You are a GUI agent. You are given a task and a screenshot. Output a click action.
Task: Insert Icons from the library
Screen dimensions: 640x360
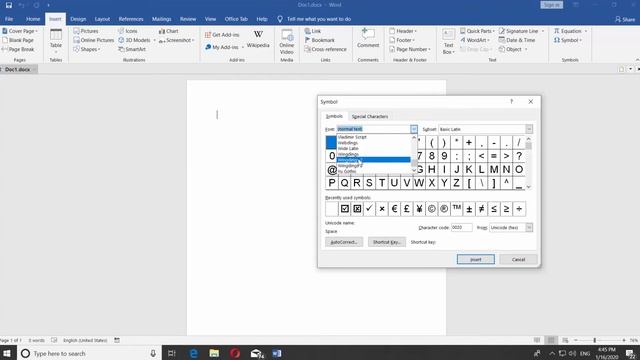point(128,31)
